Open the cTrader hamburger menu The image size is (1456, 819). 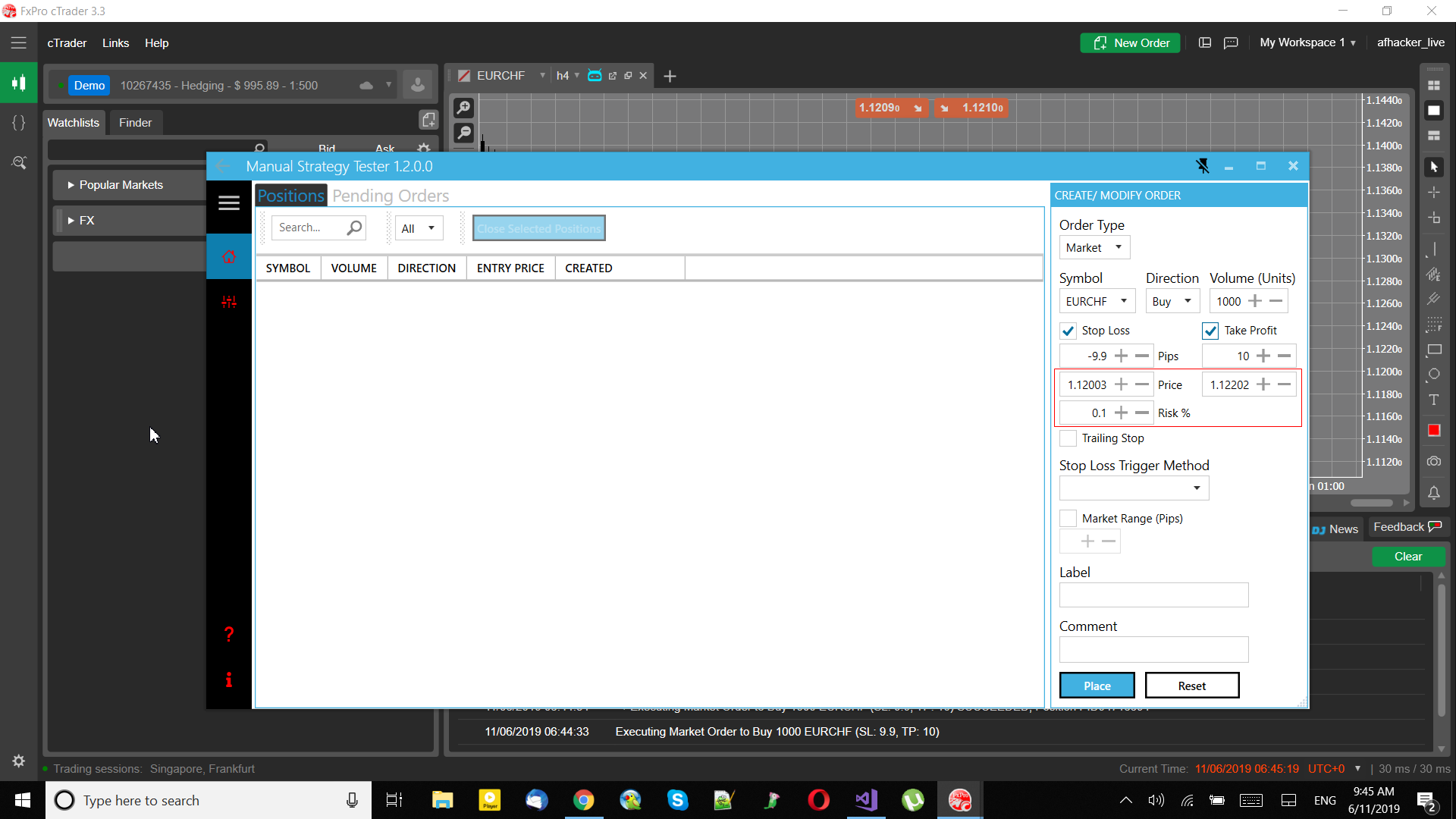pyautogui.click(x=18, y=43)
